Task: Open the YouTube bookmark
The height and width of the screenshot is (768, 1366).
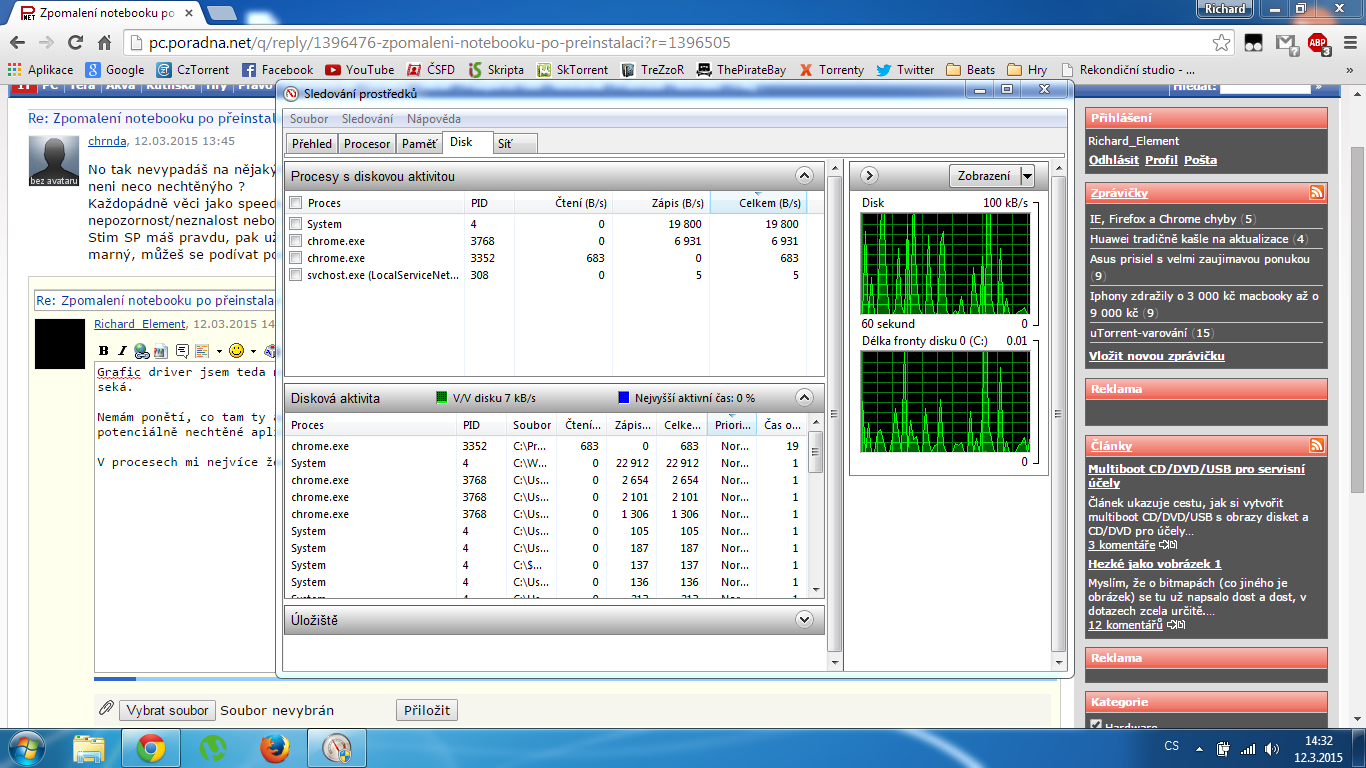Action: 359,70
